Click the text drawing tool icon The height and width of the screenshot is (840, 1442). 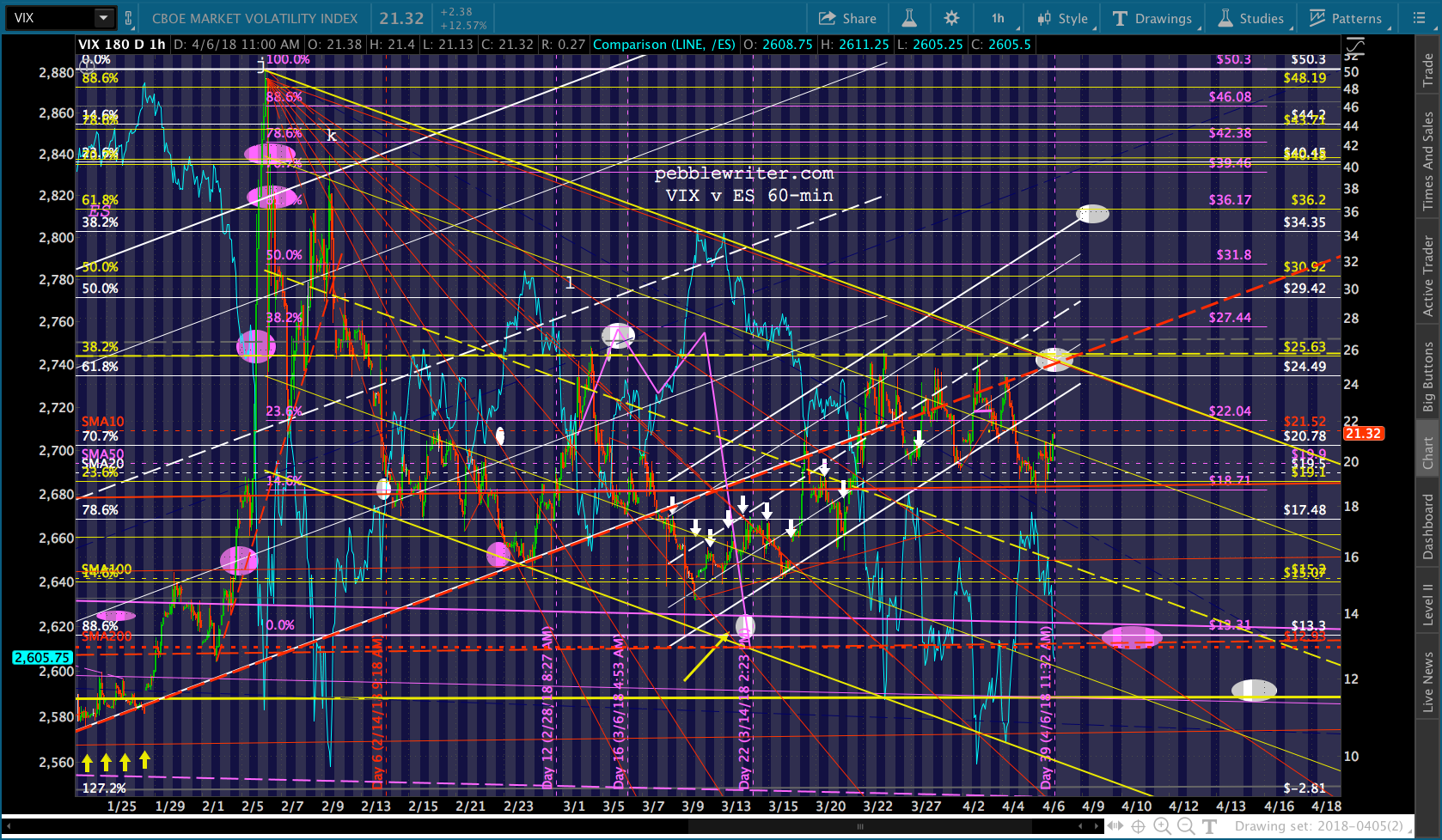coord(1210,826)
